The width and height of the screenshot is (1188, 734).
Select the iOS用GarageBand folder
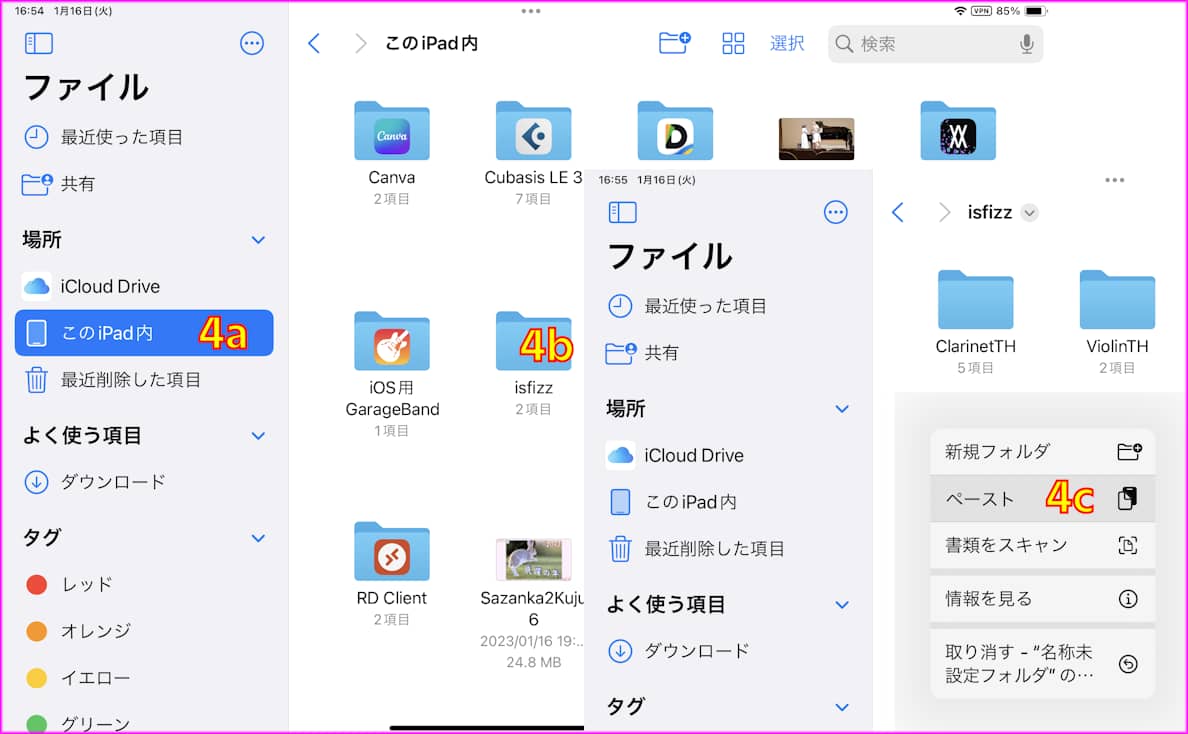pyautogui.click(x=391, y=342)
